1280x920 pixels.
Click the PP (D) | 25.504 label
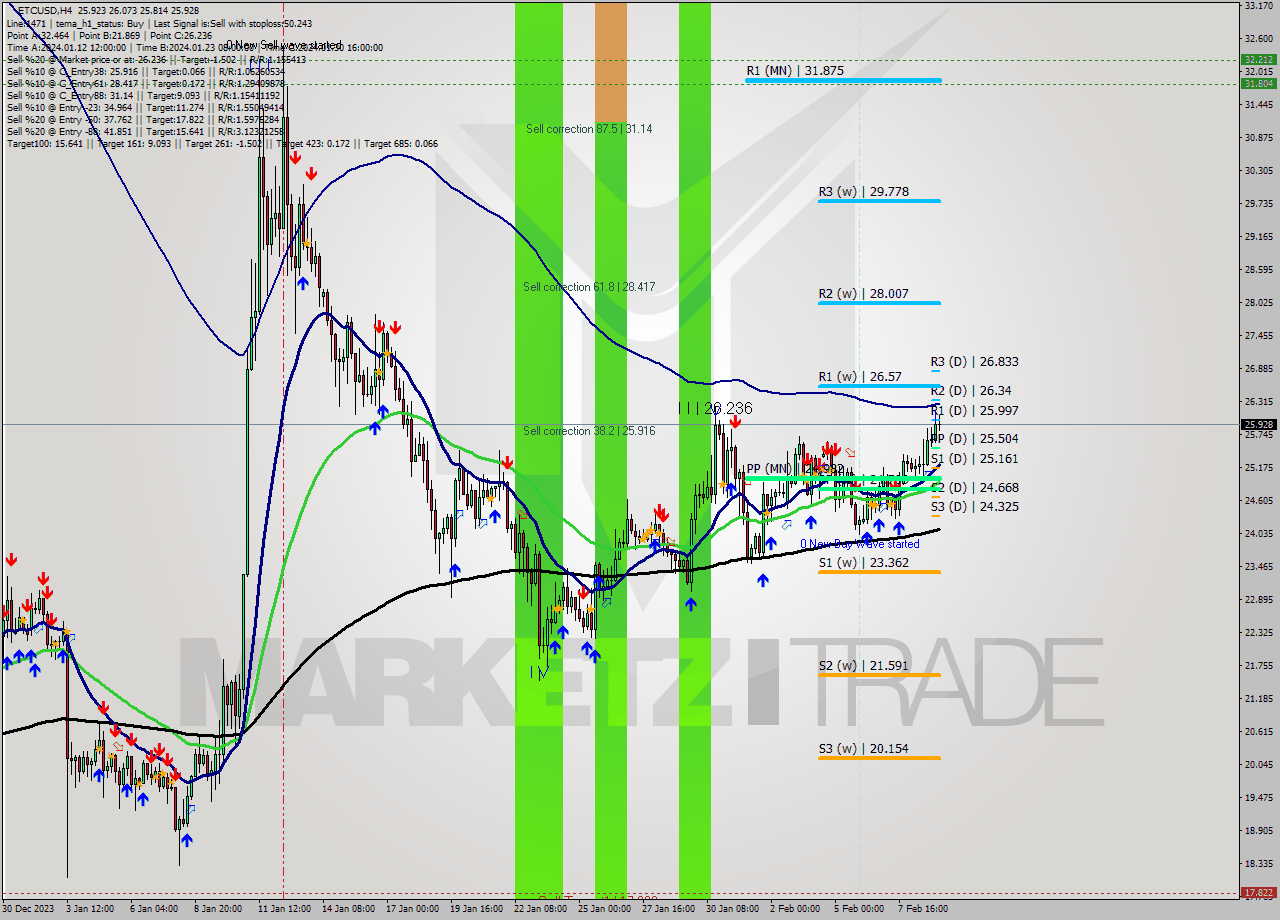[974, 439]
